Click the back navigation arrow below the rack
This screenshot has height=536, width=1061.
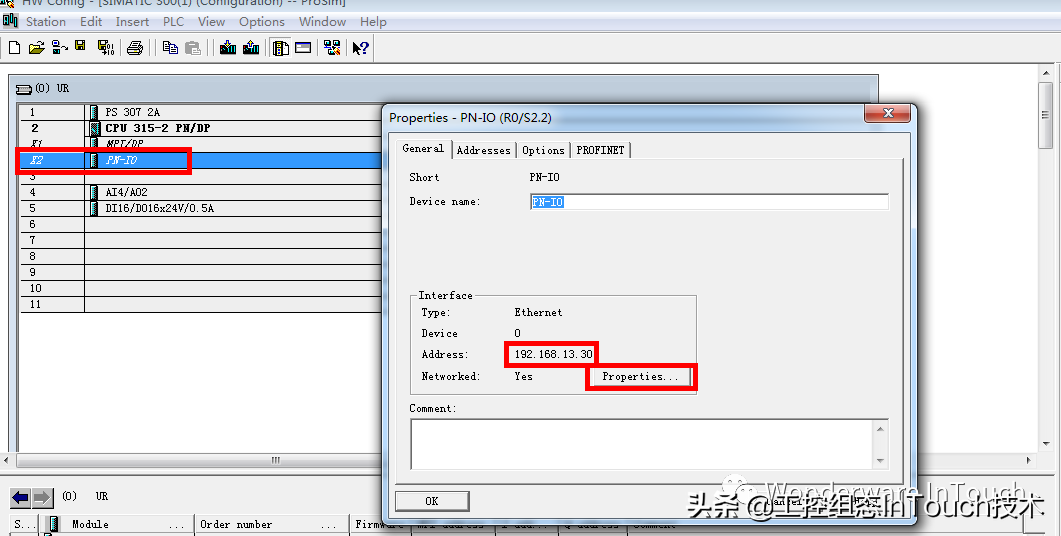pyautogui.click(x=20, y=498)
